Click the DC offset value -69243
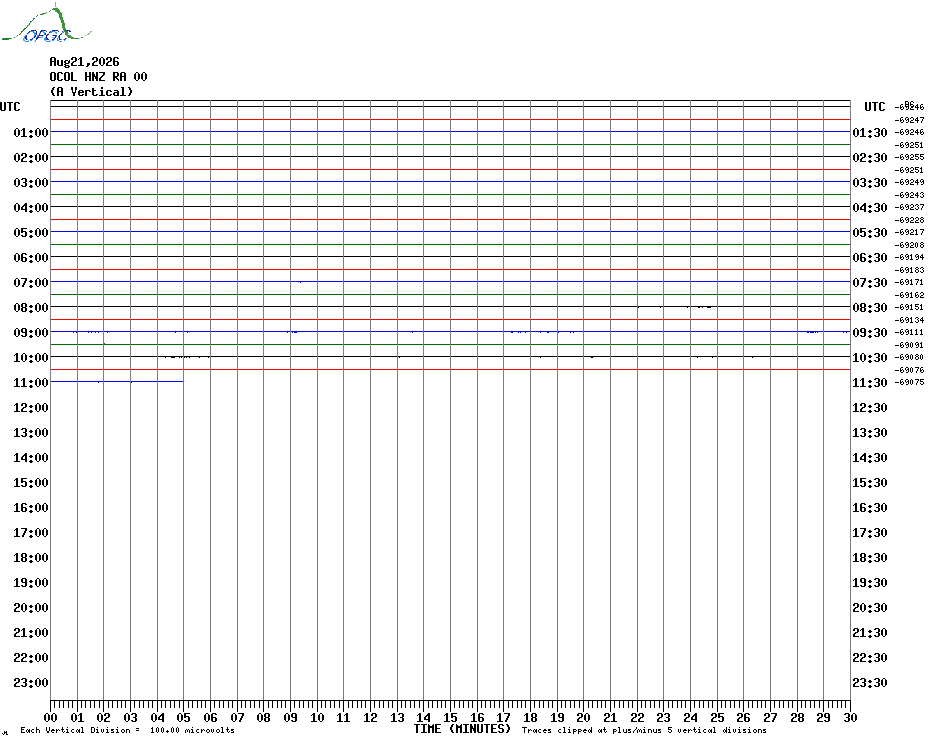Viewport: 930px width, 744px height. 909,195
